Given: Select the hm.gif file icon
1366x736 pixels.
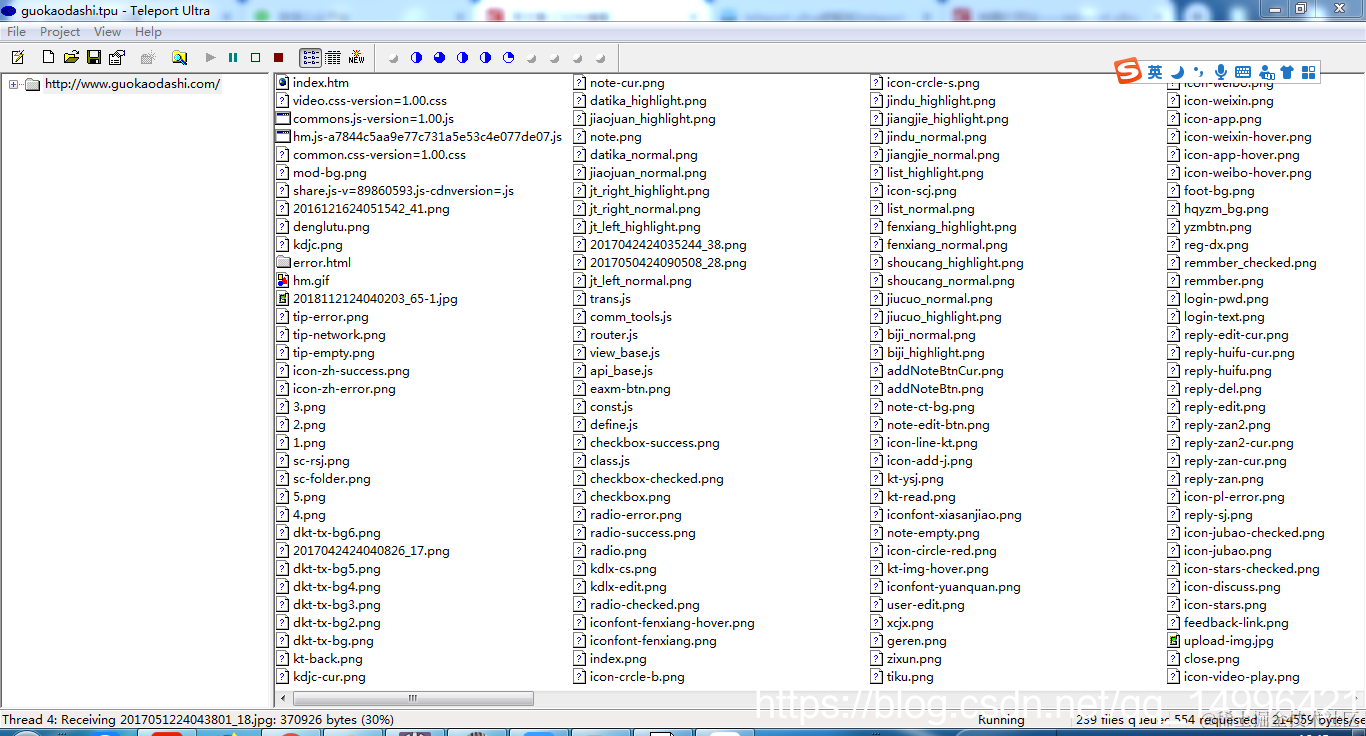Looking at the screenshot, I should click(x=283, y=281).
